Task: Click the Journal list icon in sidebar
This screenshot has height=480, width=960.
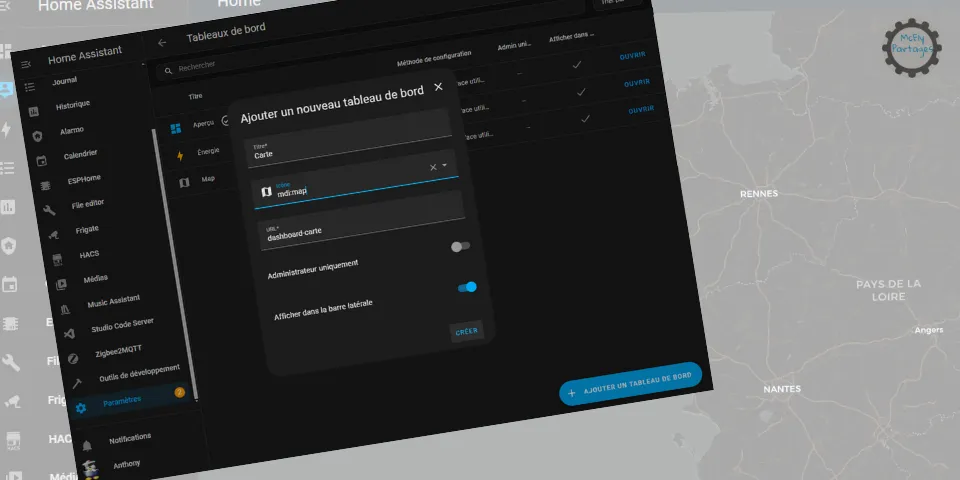Action: [x=29, y=87]
